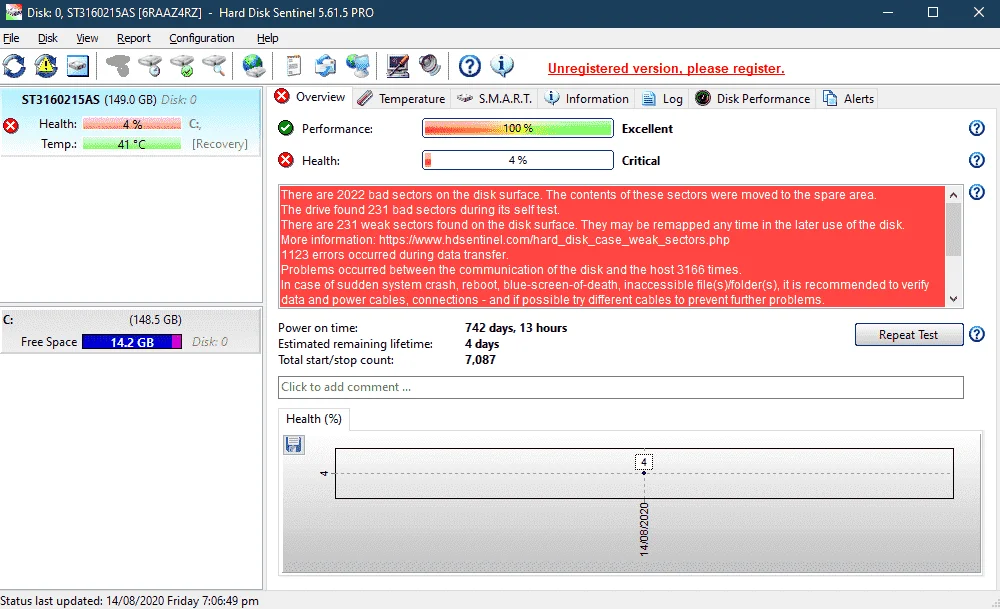This screenshot has width=1000, height=609.
Task: Click the green check icon beside Performance
Action: (286, 128)
